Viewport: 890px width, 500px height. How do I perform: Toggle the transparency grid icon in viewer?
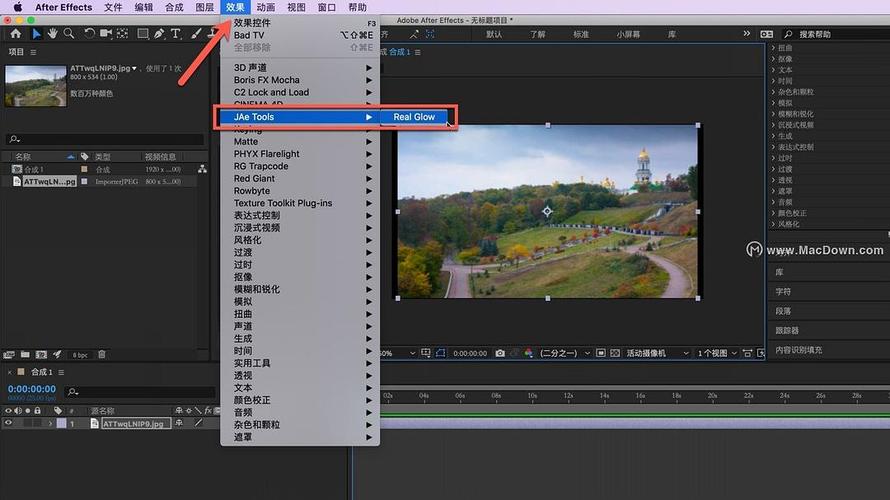tap(615, 353)
